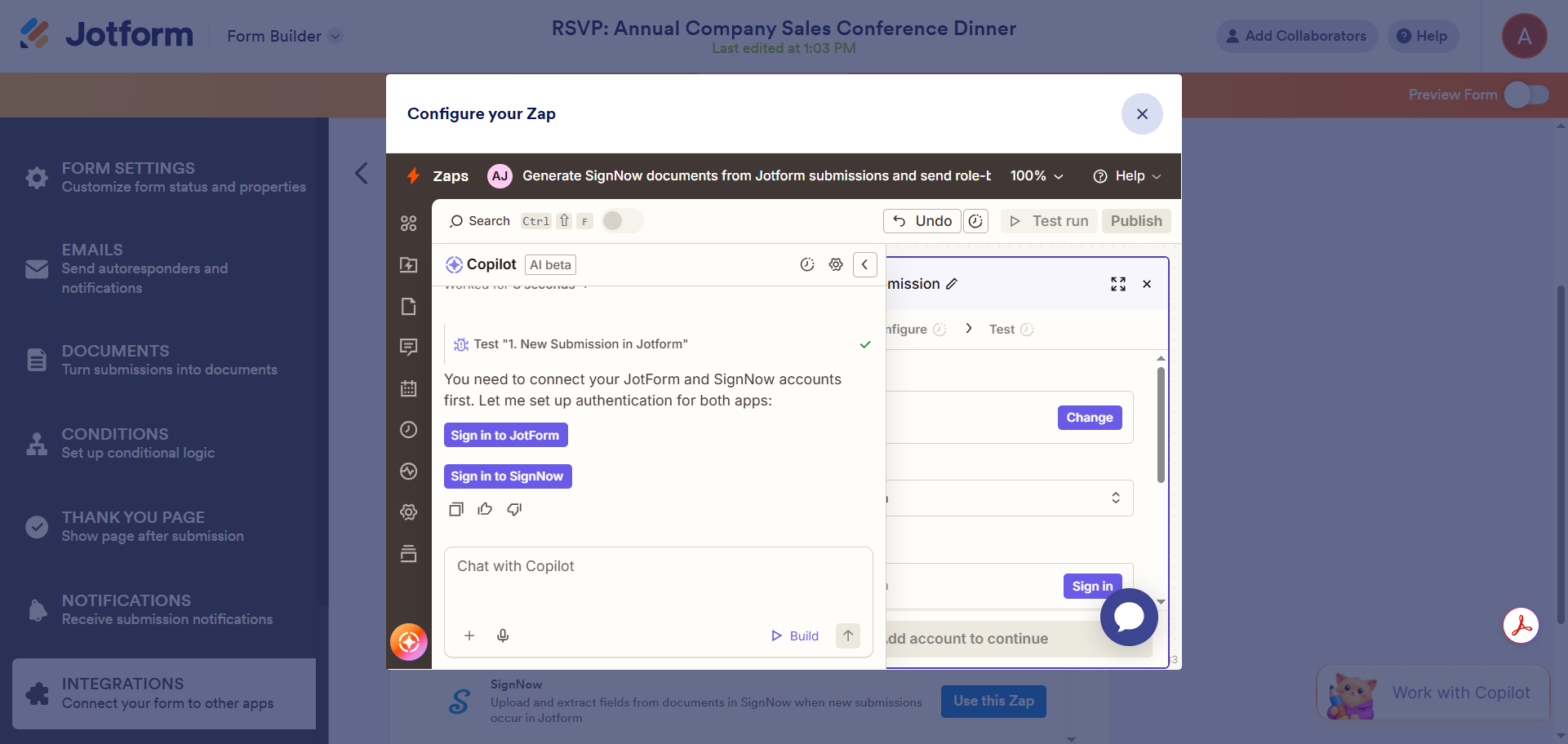Screen dimensions: 1568x744
Task: Click Sign in to SignNow
Action: point(507,476)
